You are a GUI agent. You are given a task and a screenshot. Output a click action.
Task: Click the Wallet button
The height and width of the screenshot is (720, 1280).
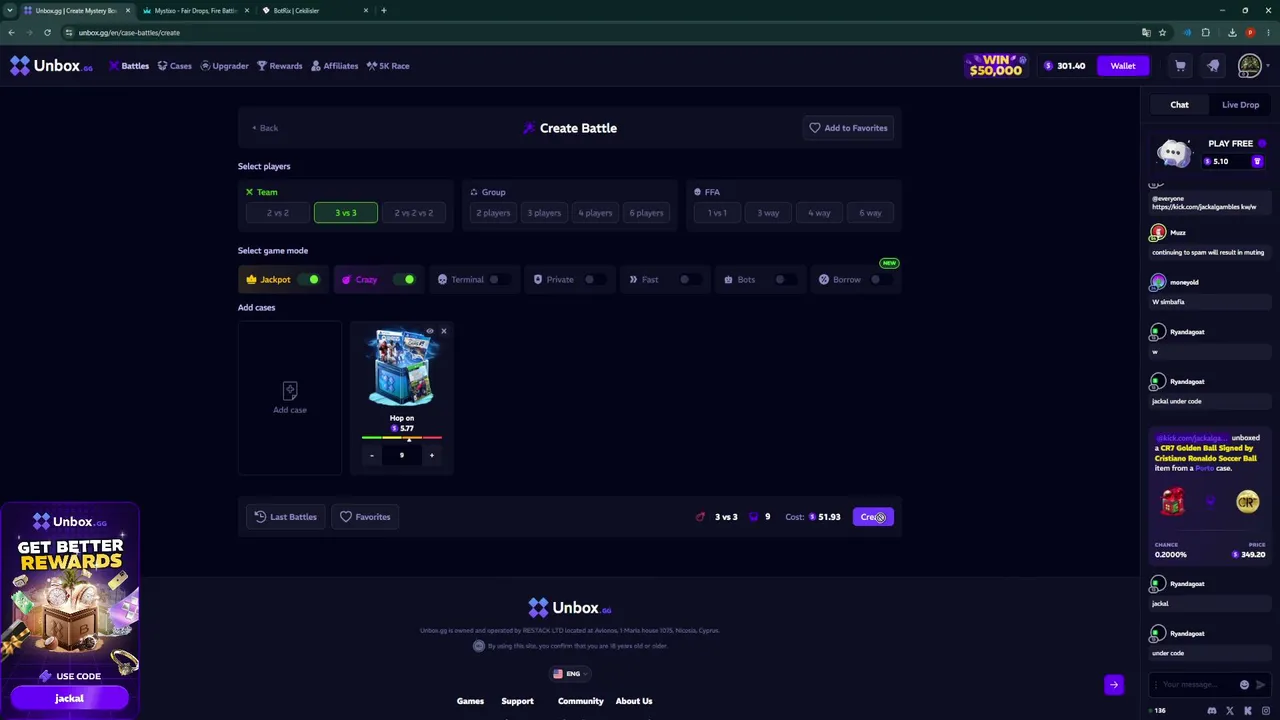(1123, 66)
